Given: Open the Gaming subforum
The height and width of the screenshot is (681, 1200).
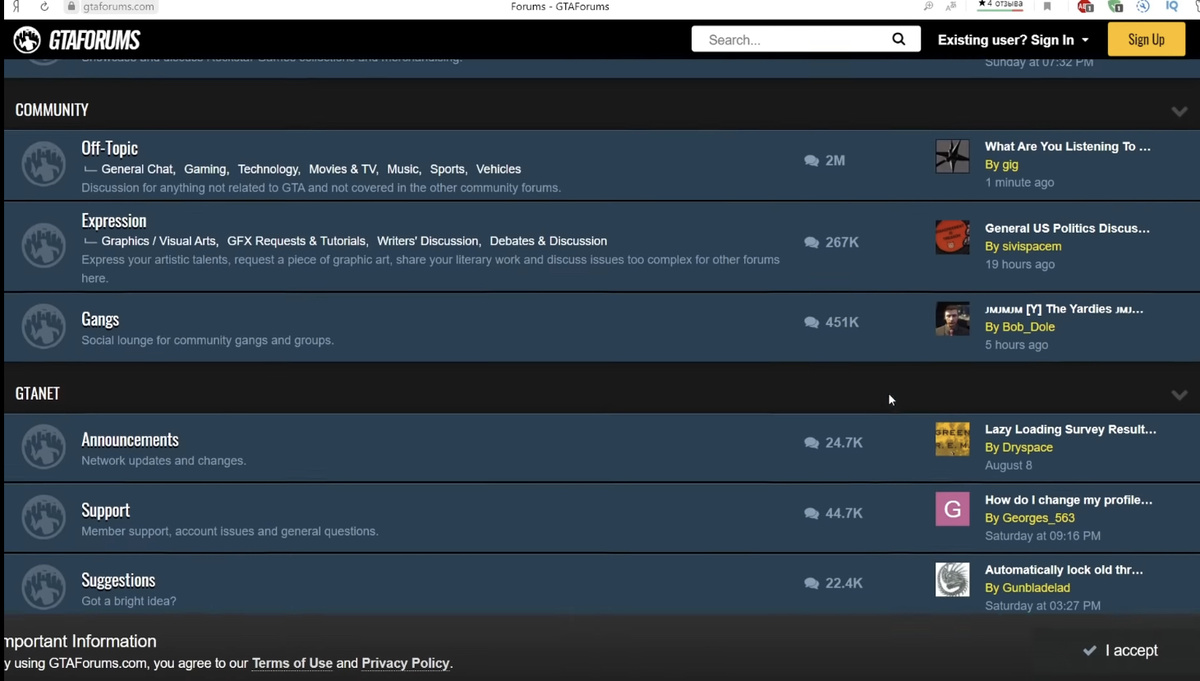Looking at the screenshot, I should (205, 169).
